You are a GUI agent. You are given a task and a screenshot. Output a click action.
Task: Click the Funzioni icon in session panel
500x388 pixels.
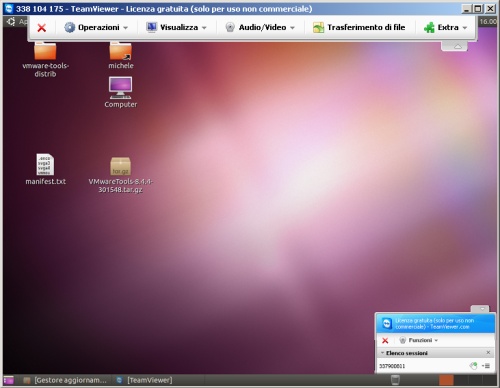point(403,340)
